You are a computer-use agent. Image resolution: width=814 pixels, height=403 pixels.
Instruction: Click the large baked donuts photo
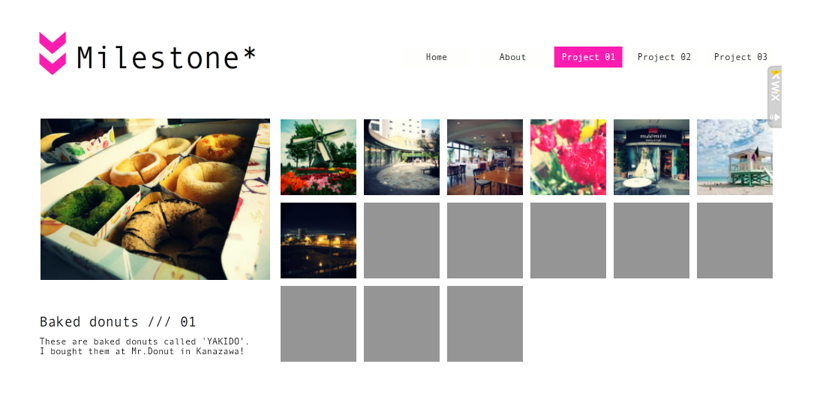pos(155,199)
